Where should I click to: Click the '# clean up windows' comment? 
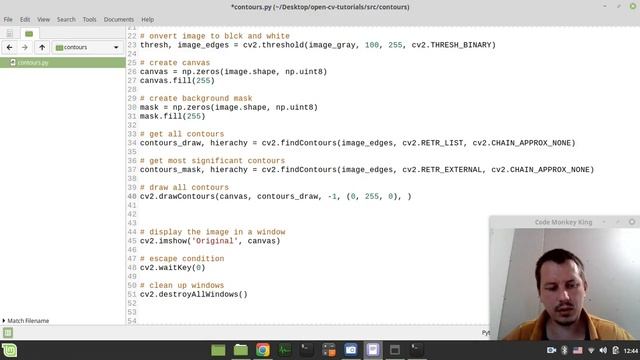point(182,285)
